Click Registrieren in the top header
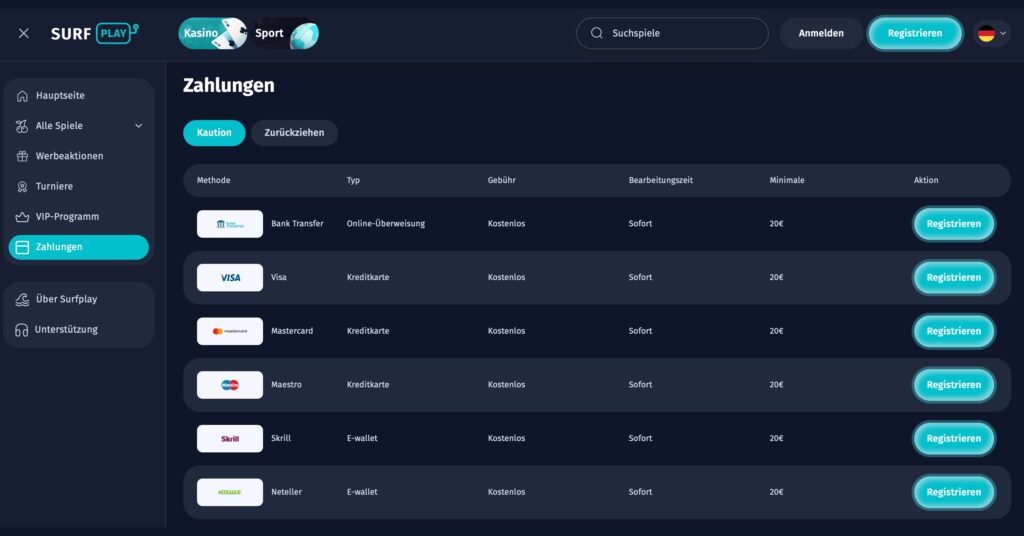This screenshot has height=536, width=1024. [x=914, y=33]
